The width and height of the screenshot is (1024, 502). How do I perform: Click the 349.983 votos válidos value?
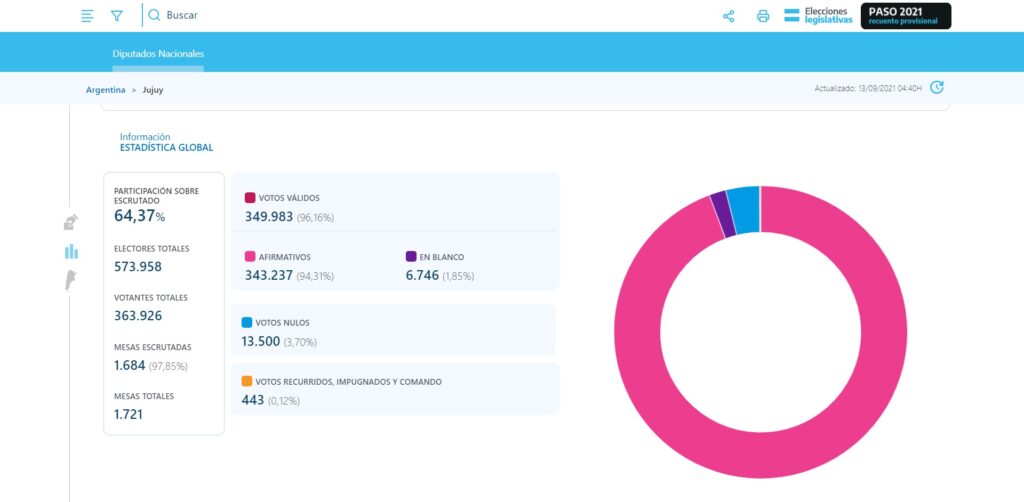pyautogui.click(x=269, y=217)
